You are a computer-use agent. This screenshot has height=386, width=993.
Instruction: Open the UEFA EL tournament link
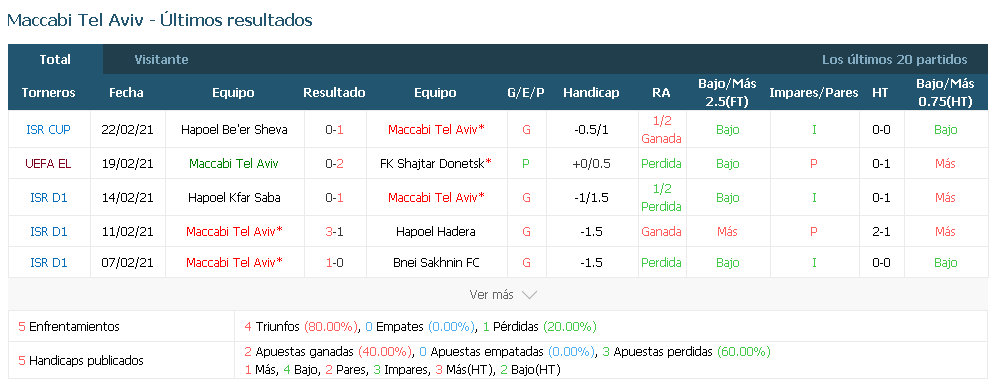48,163
